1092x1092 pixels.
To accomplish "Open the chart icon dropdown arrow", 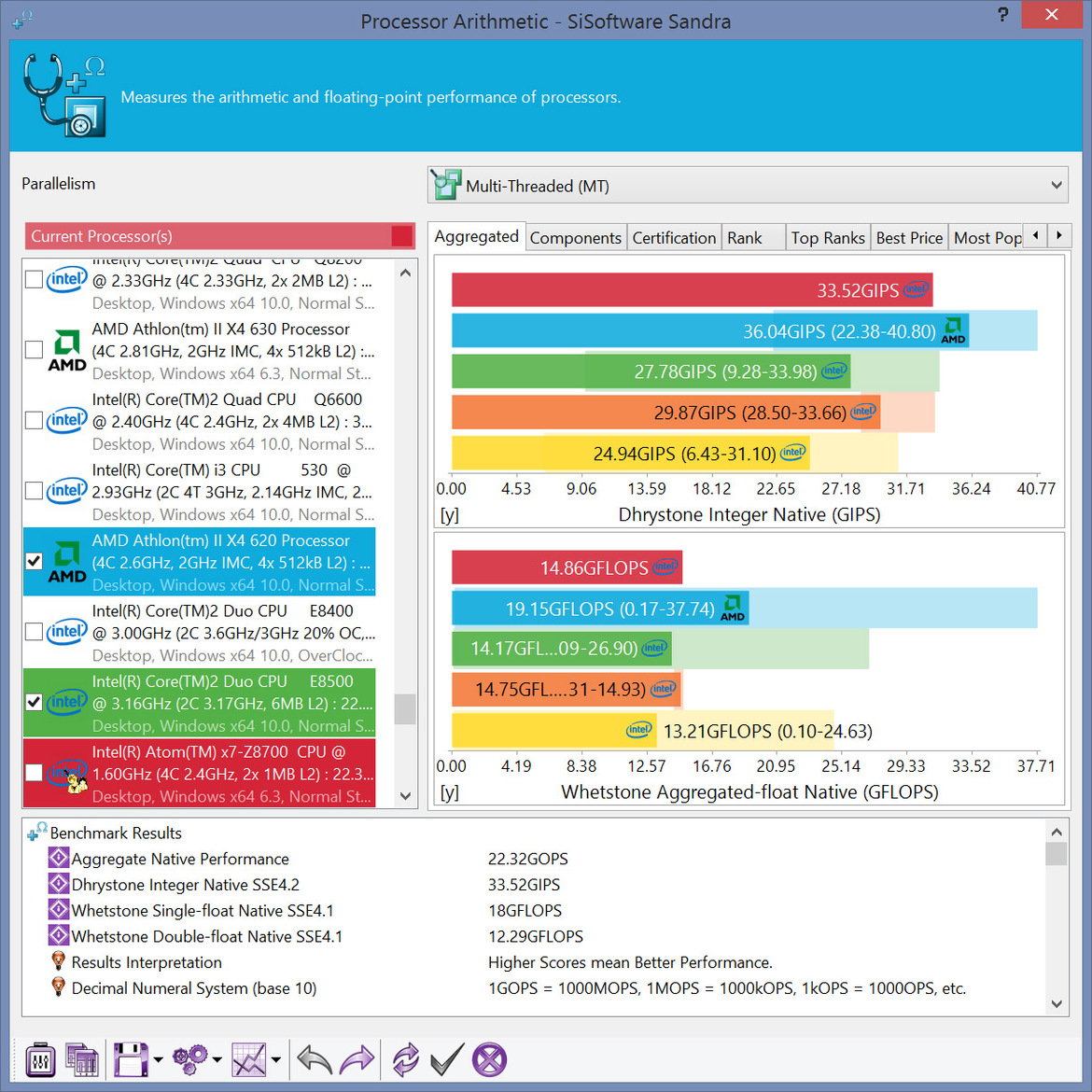I will coord(276,1060).
